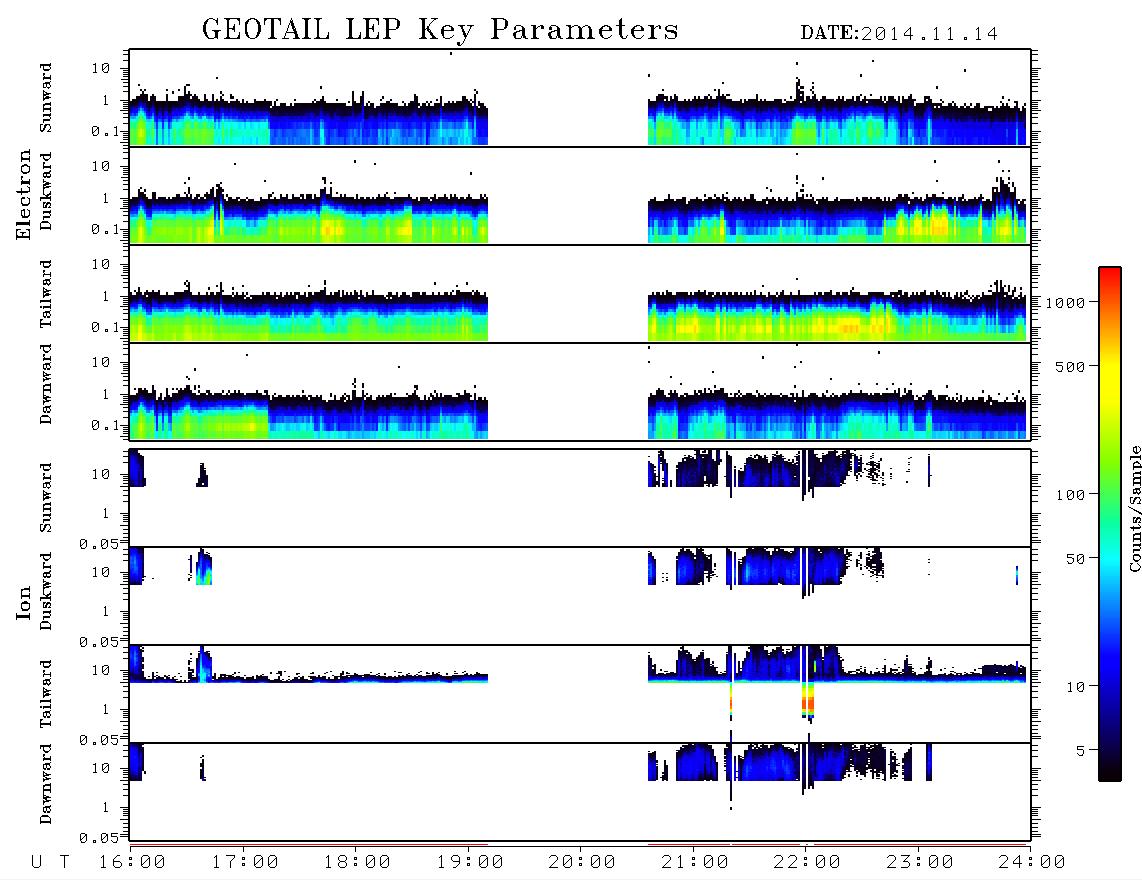The width and height of the screenshot is (1142, 880).
Task: Click the 'Electron' group axis label
Action: [23, 195]
